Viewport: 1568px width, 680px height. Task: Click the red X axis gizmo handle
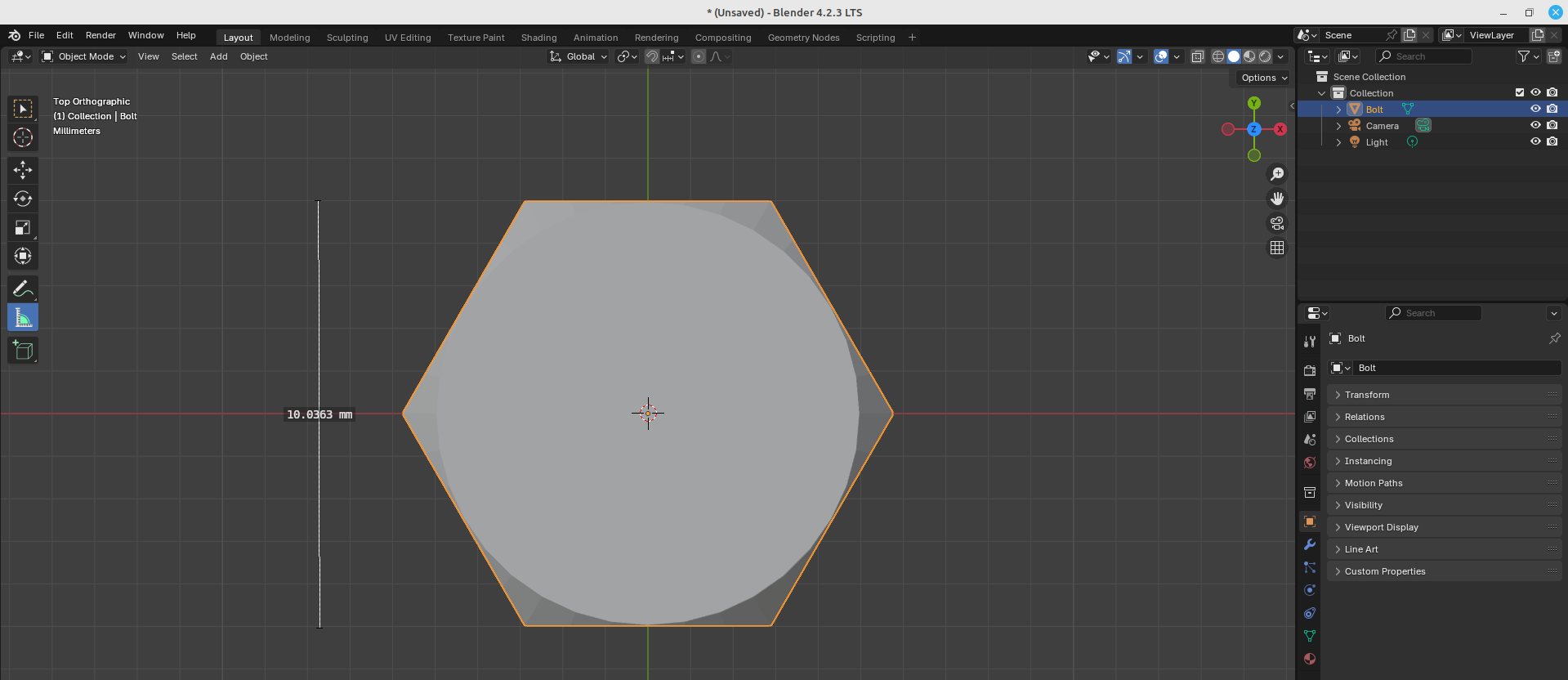[x=1280, y=129]
